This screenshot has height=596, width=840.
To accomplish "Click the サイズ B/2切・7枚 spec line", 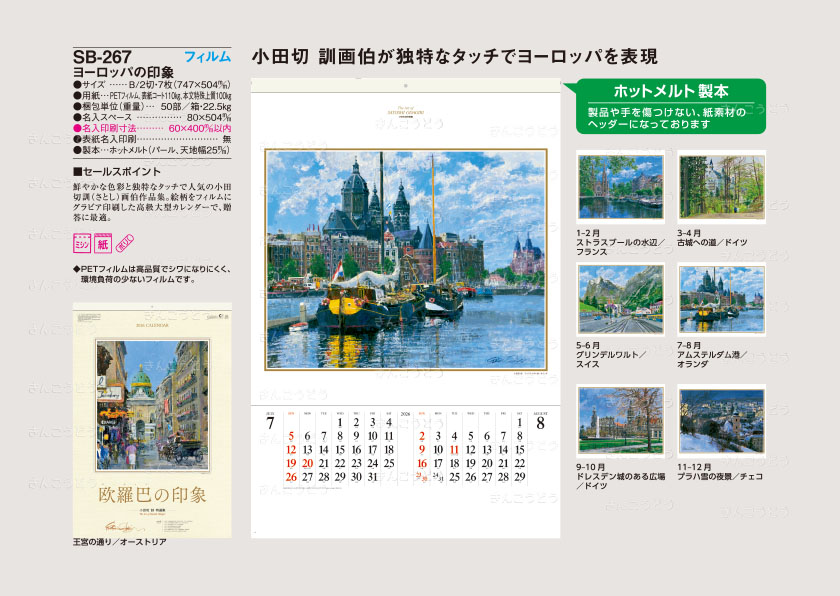I will point(152,85).
